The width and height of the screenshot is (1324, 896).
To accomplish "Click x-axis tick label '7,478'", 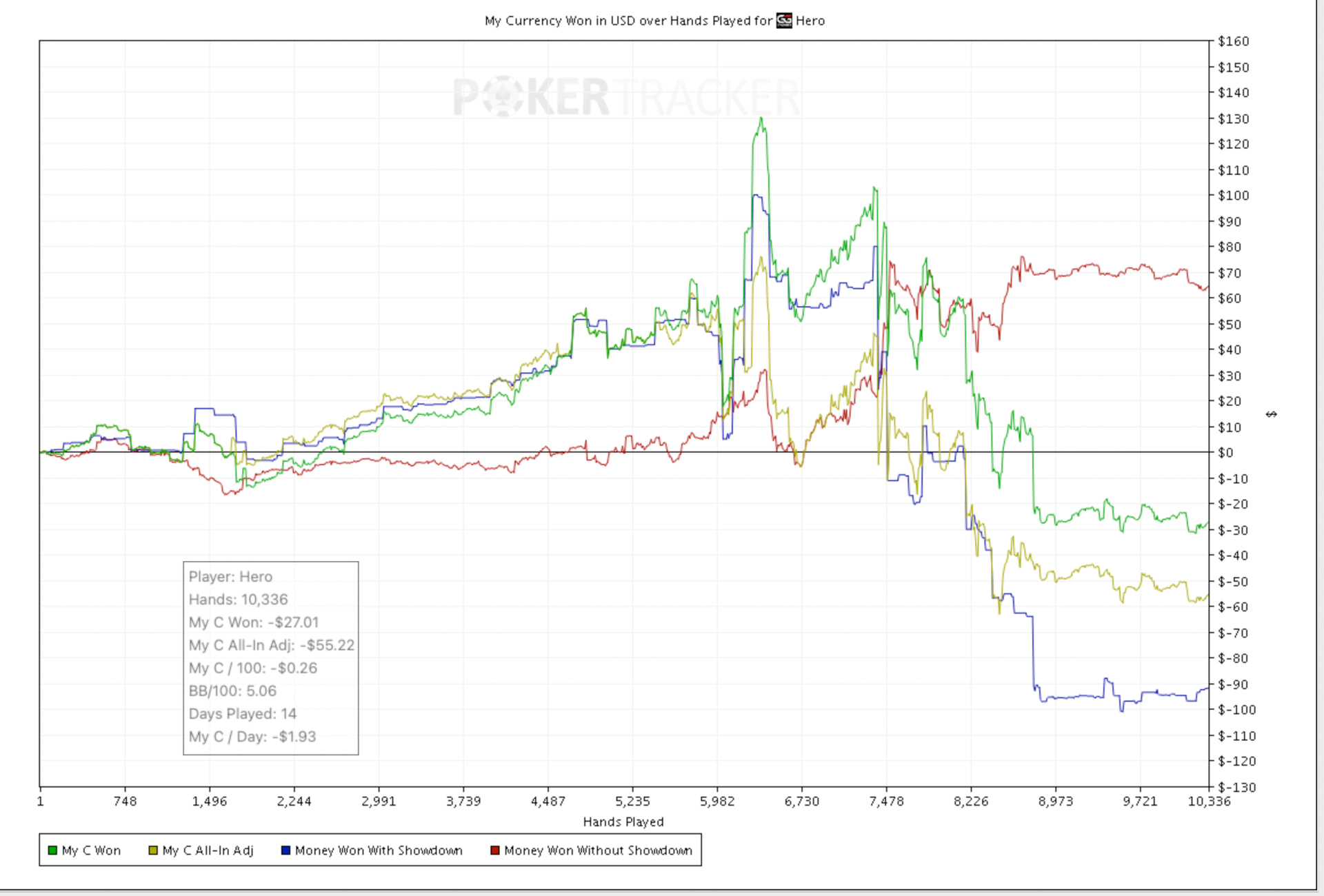I will [886, 801].
